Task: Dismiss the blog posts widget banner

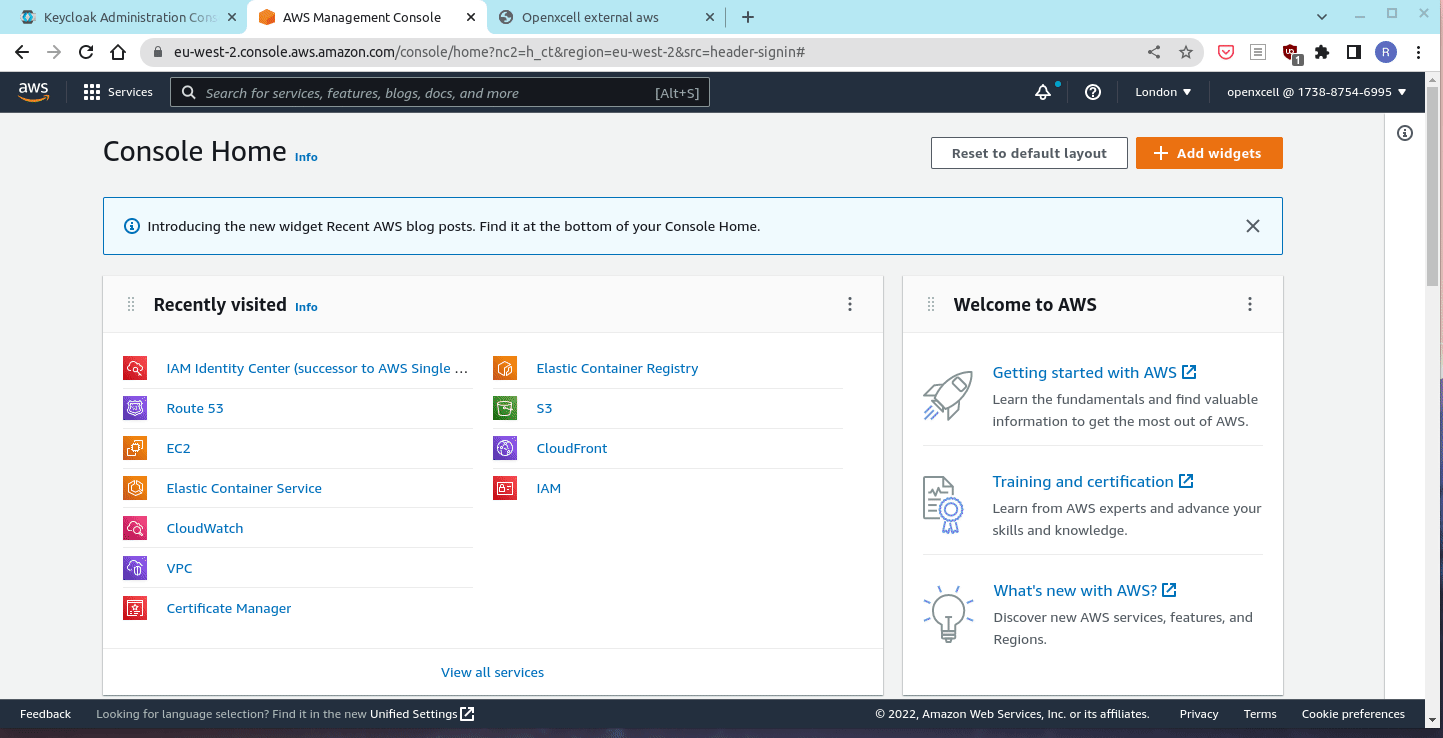Action: tap(1252, 226)
